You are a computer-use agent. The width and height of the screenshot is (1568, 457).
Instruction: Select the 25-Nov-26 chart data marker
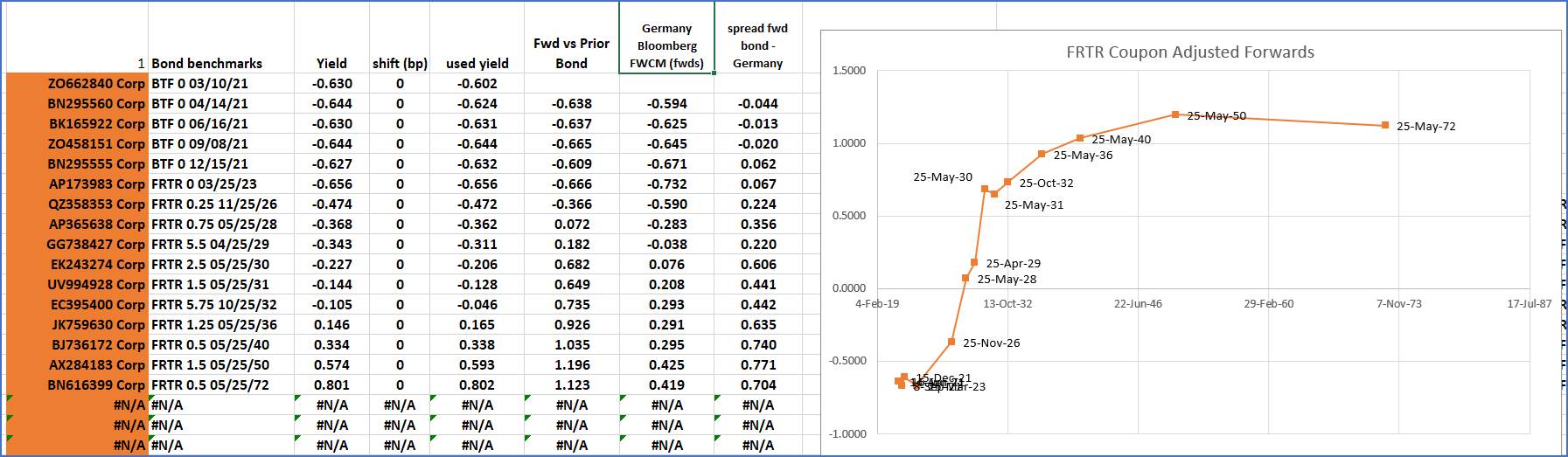point(951,343)
